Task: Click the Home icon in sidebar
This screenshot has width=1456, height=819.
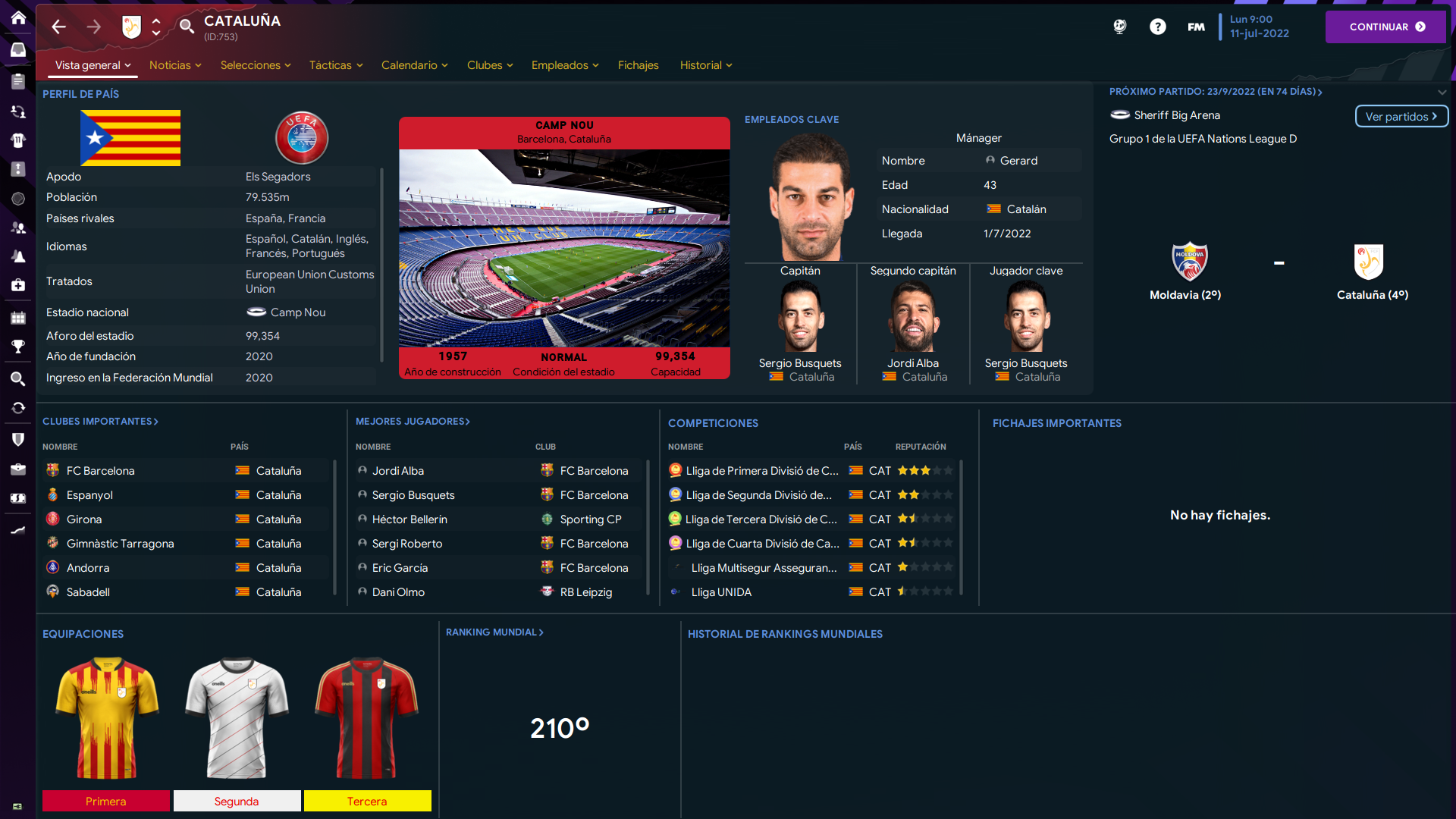Action: (x=18, y=17)
